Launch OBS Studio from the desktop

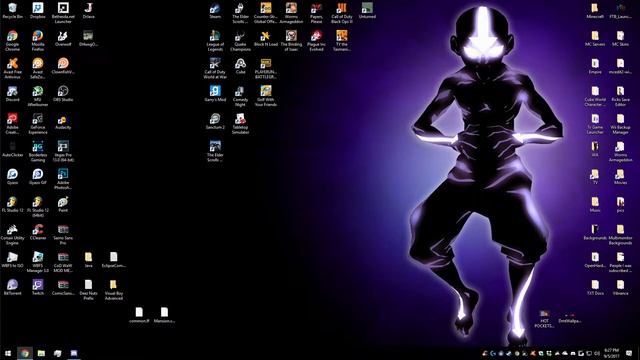(x=63, y=94)
